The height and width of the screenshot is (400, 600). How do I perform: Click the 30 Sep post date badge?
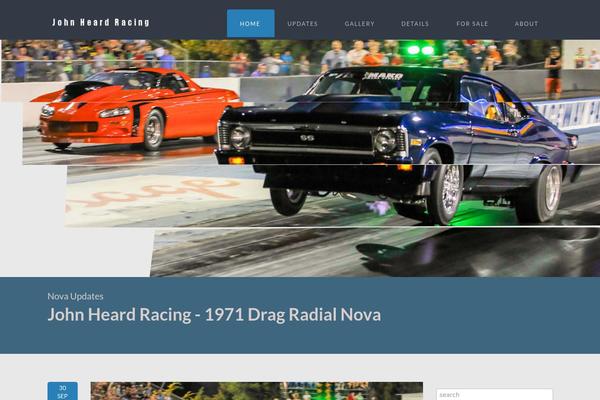(x=62, y=391)
